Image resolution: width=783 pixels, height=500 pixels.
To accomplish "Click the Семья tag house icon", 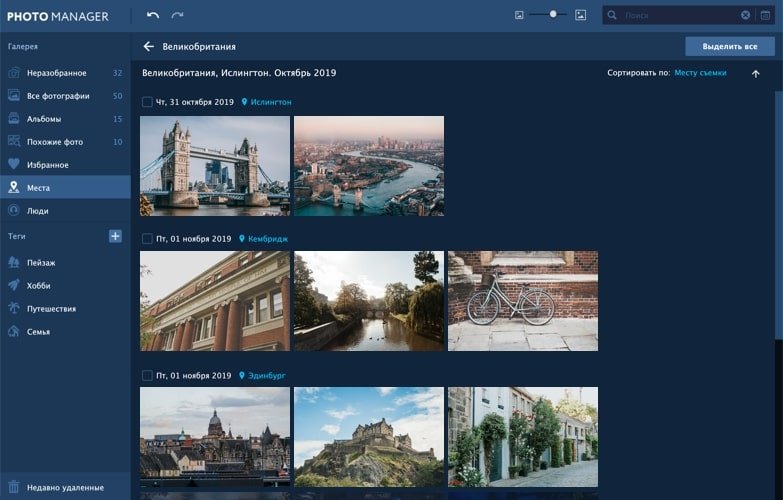I will (14, 331).
